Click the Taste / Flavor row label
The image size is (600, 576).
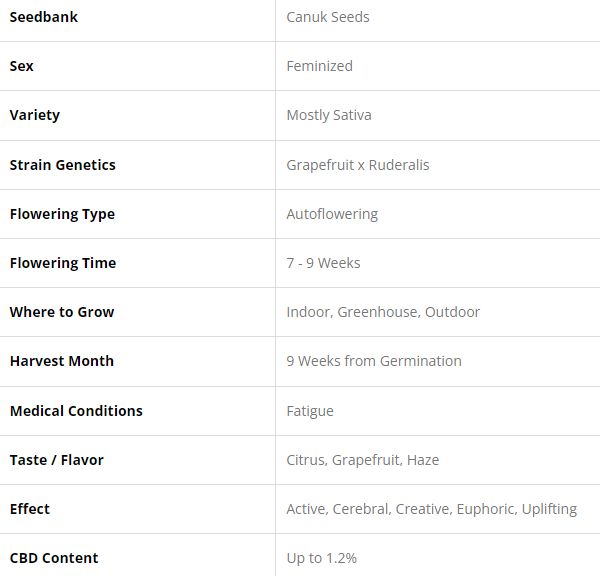[x=56, y=460]
